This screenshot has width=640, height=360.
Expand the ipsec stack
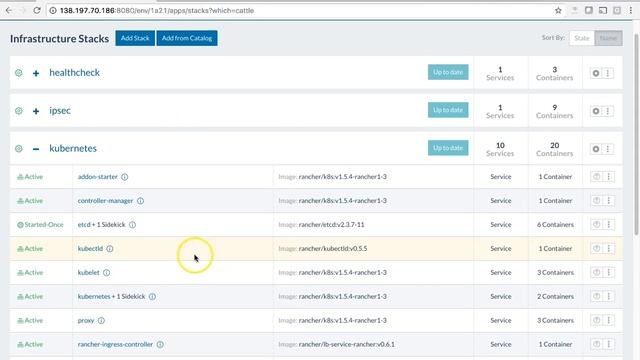36,111
